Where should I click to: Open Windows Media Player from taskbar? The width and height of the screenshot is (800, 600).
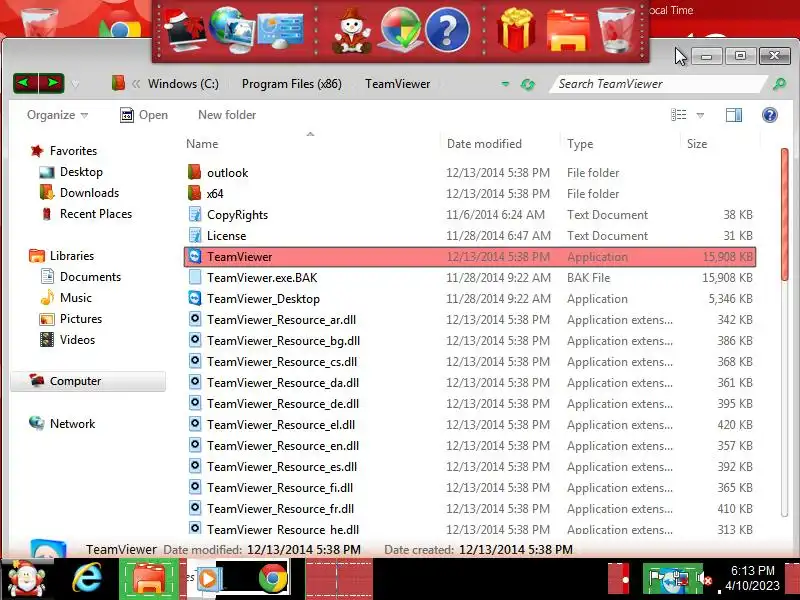(x=208, y=579)
